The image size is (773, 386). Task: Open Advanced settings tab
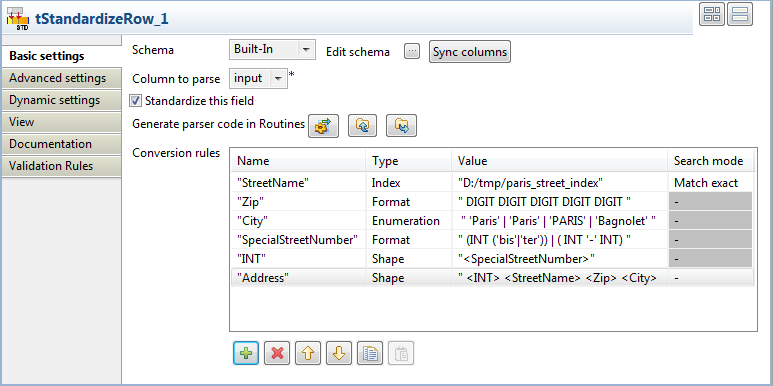coord(61,78)
